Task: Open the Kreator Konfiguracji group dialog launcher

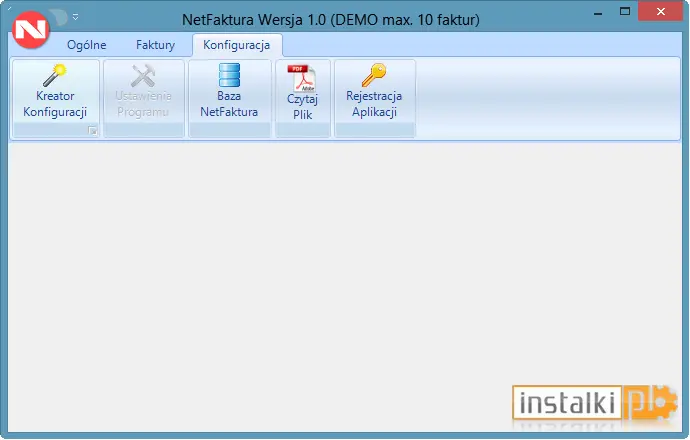Action: point(92,130)
